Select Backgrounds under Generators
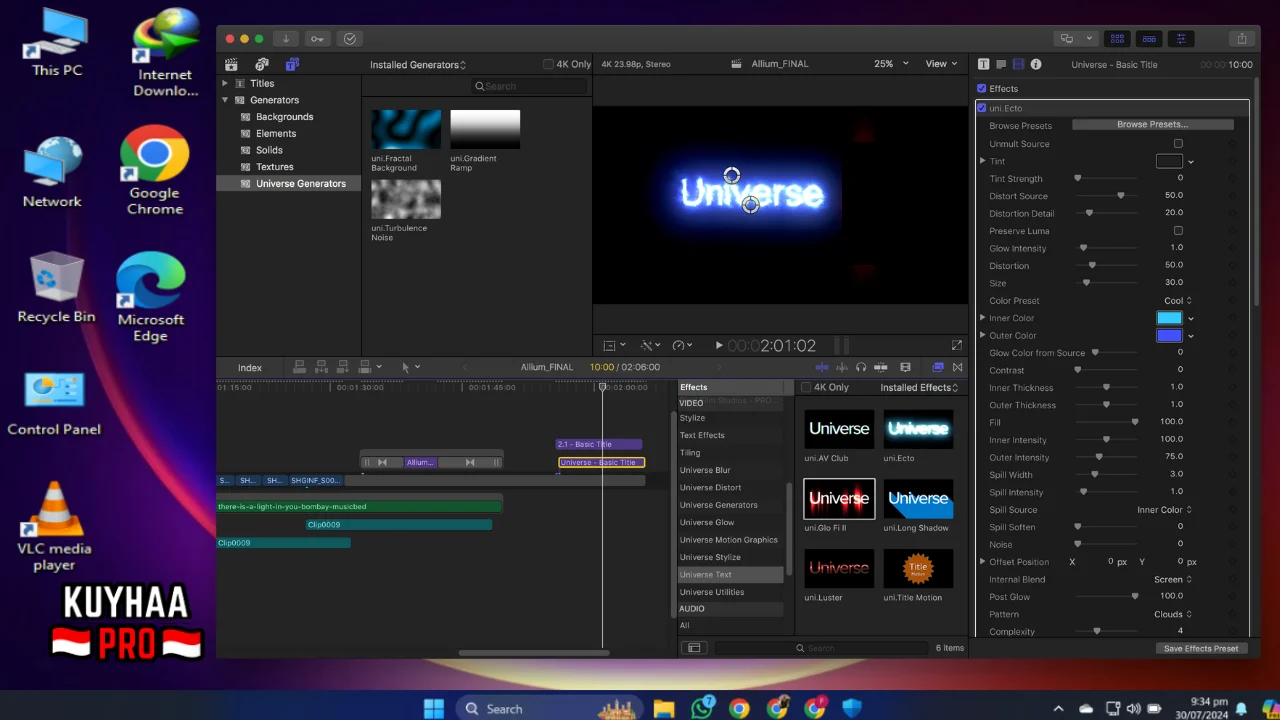 (x=284, y=117)
